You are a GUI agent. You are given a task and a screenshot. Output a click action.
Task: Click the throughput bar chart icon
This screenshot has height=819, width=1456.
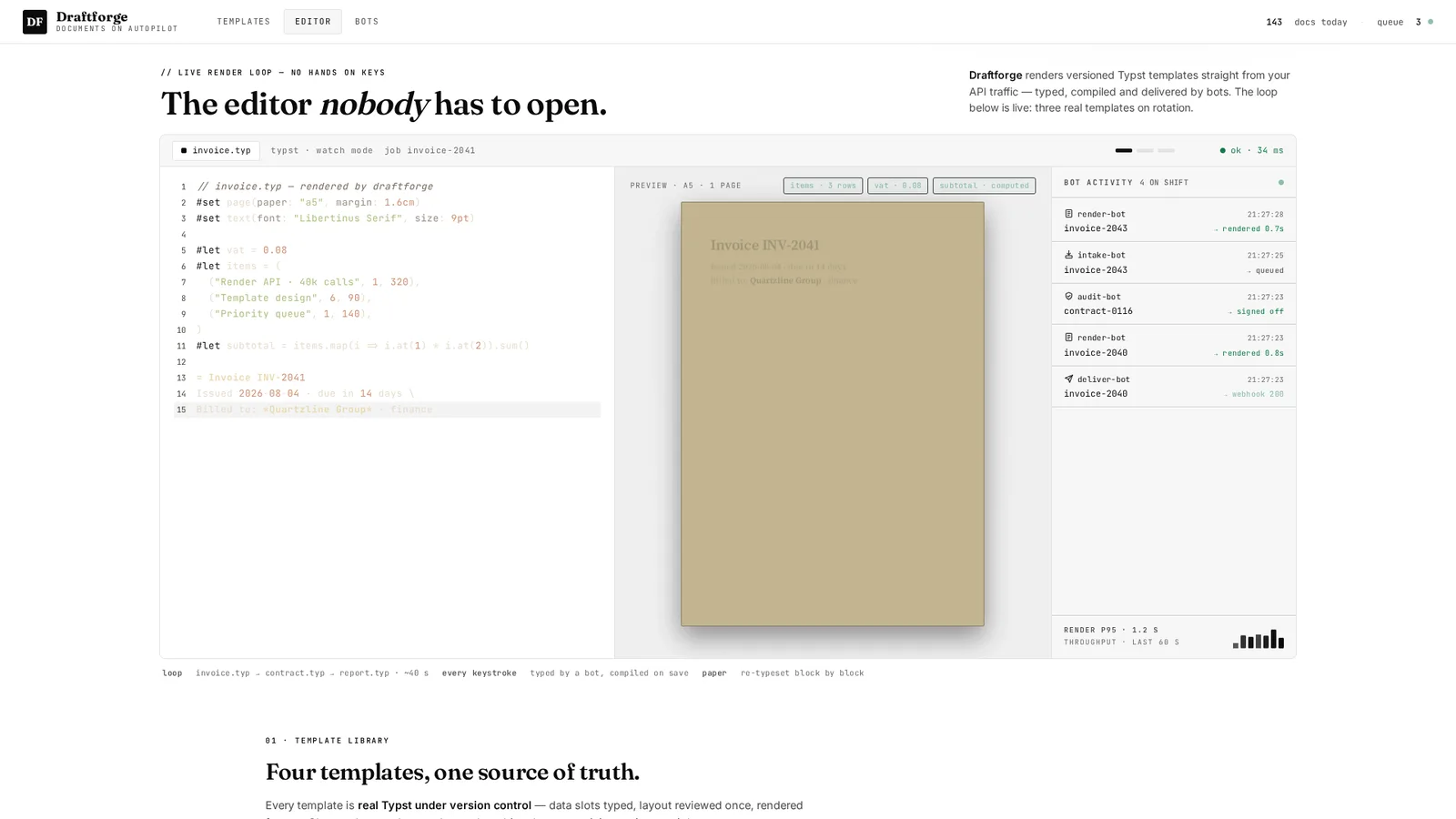point(1259,639)
